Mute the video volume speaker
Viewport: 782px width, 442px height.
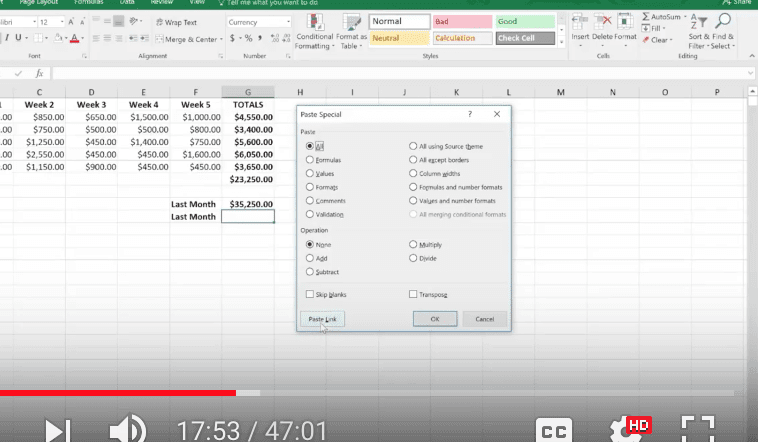pyautogui.click(x=126, y=429)
